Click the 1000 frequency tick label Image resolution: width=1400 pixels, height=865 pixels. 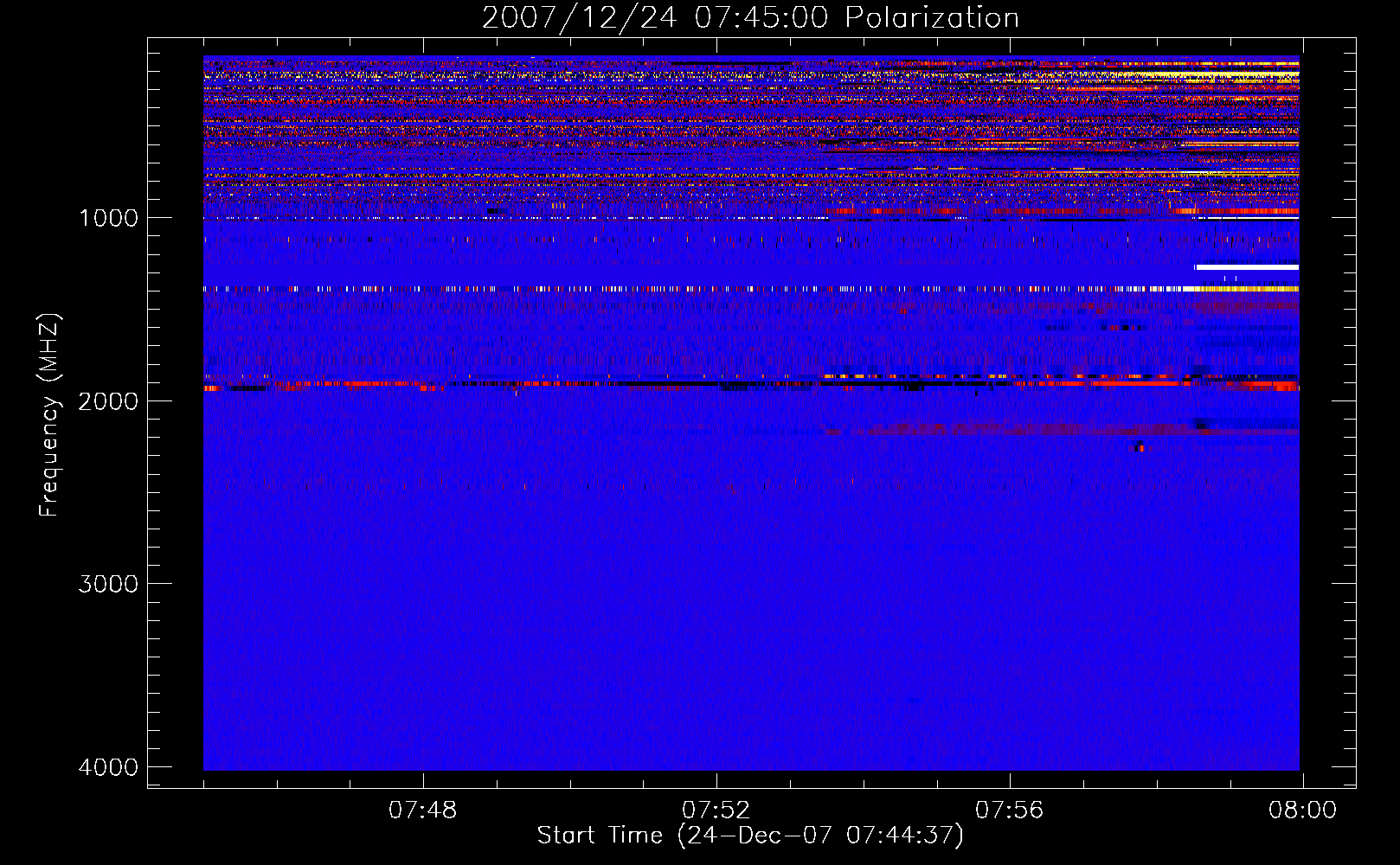tap(108, 218)
